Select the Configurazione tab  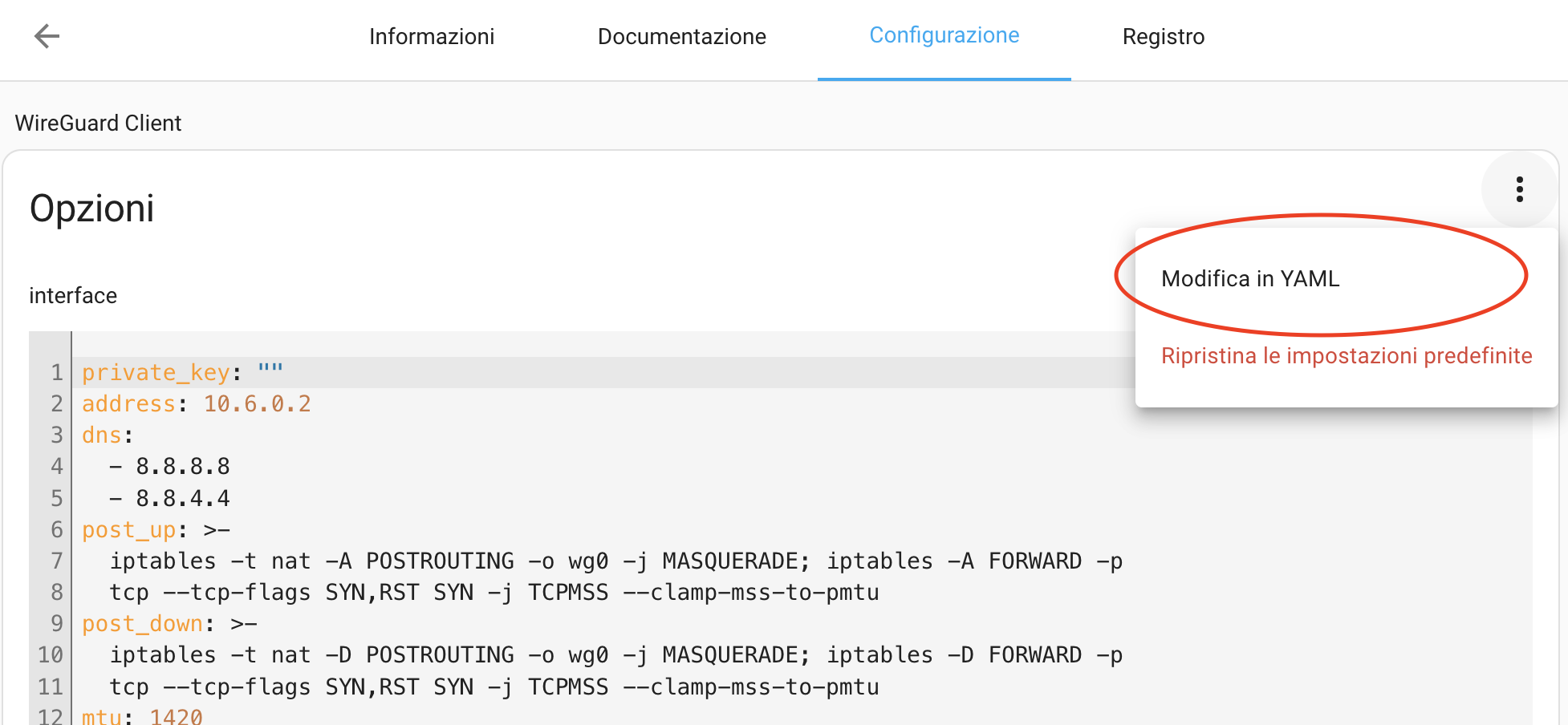(944, 35)
